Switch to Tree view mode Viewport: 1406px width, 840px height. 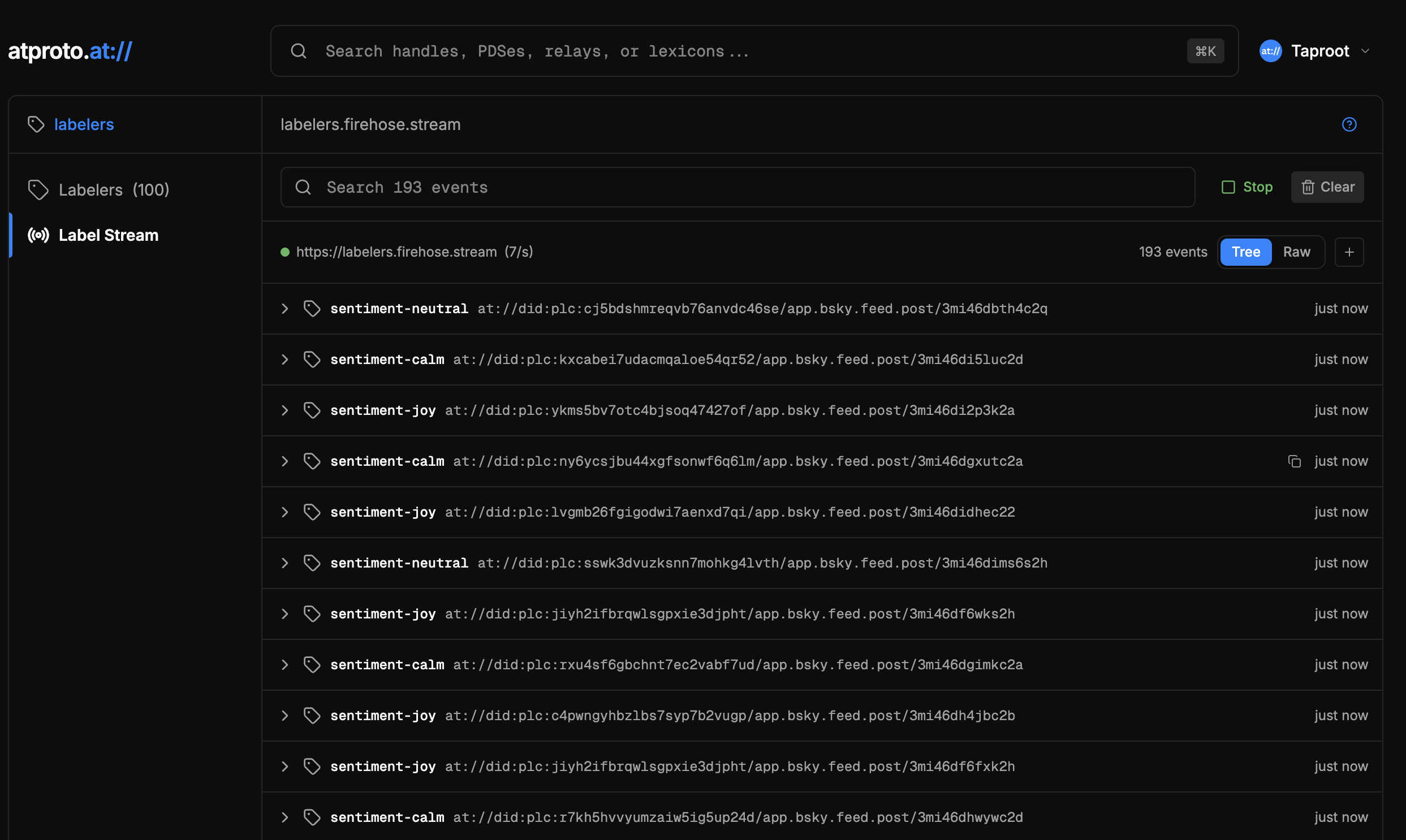click(1245, 252)
